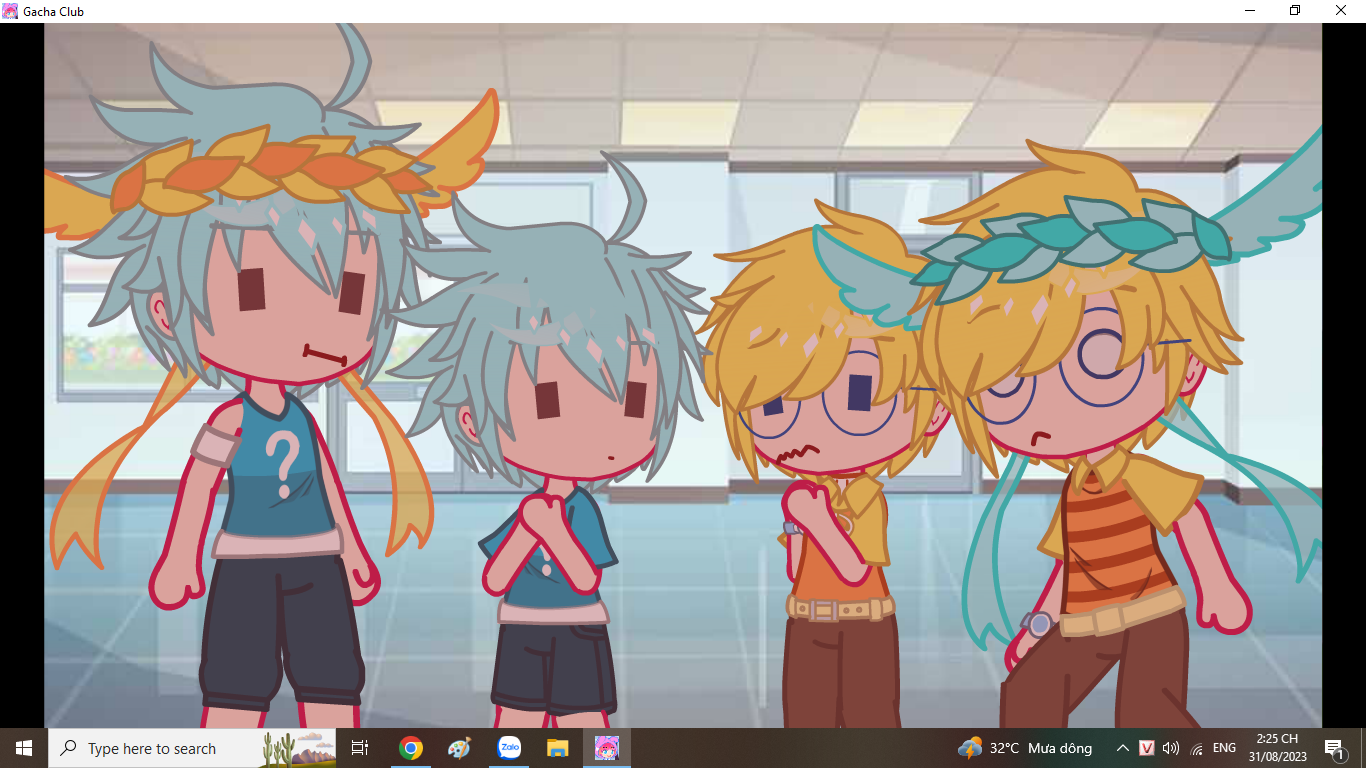Open Task View from the taskbar
The height and width of the screenshot is (768, 1366).
[x=360, y=748]
